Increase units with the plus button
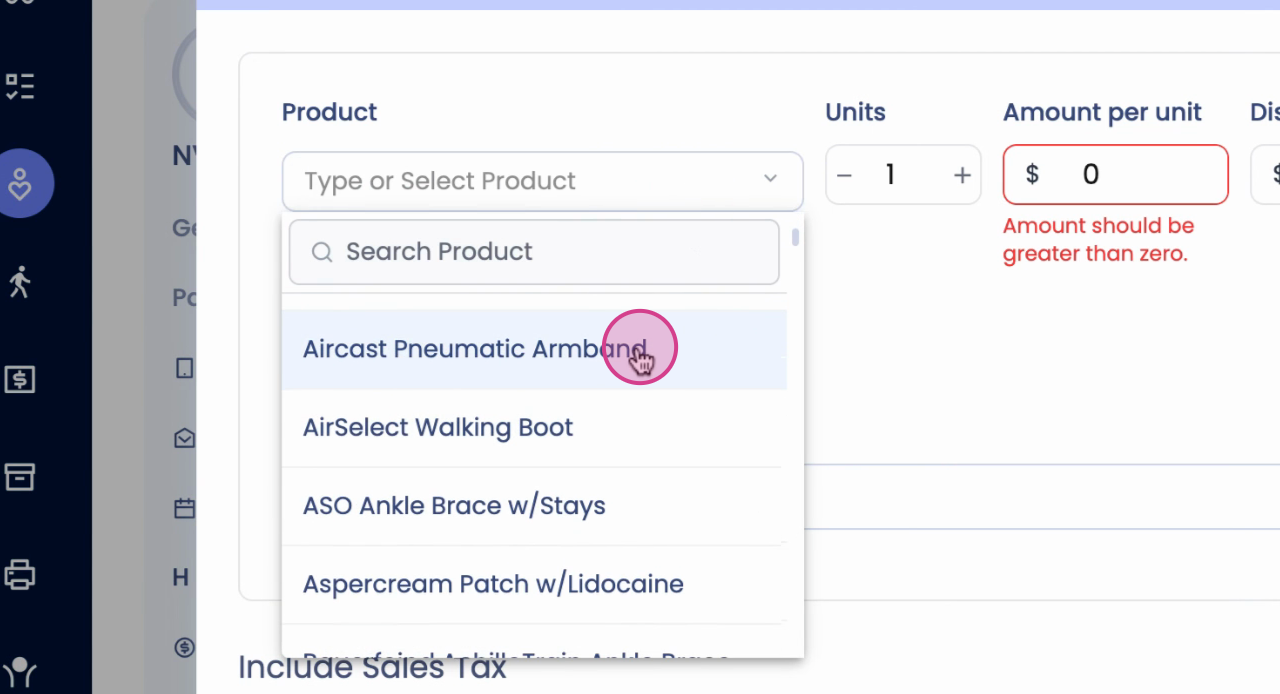The width and height of the screenshot is (1280, 694). click(x=962, y=176)
